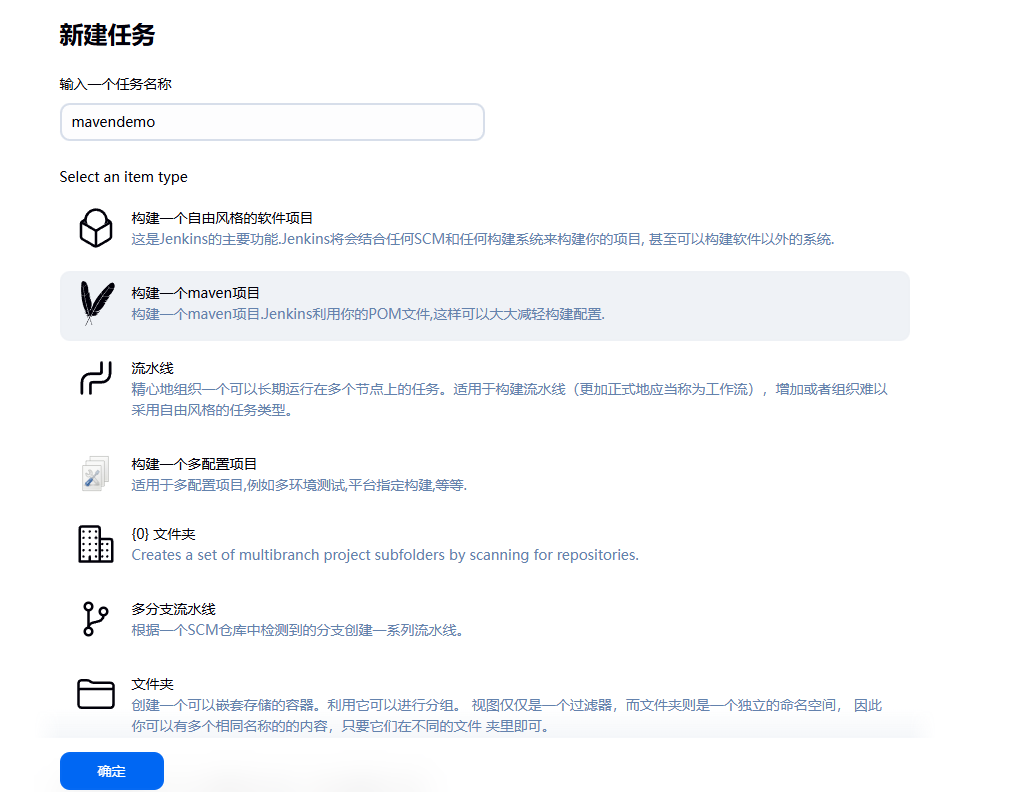Select the 流水线 item title
1034x792 pixels.
[x=152, y=369]
